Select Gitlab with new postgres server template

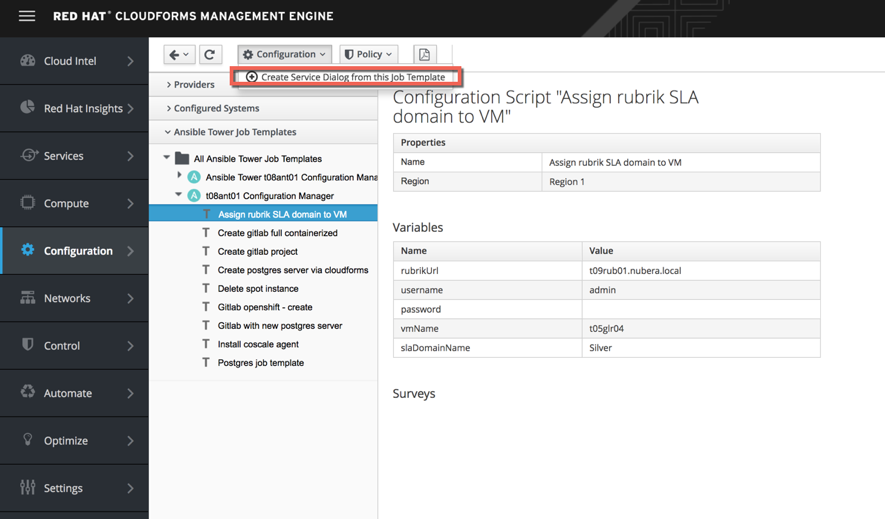tap(280, 326)
